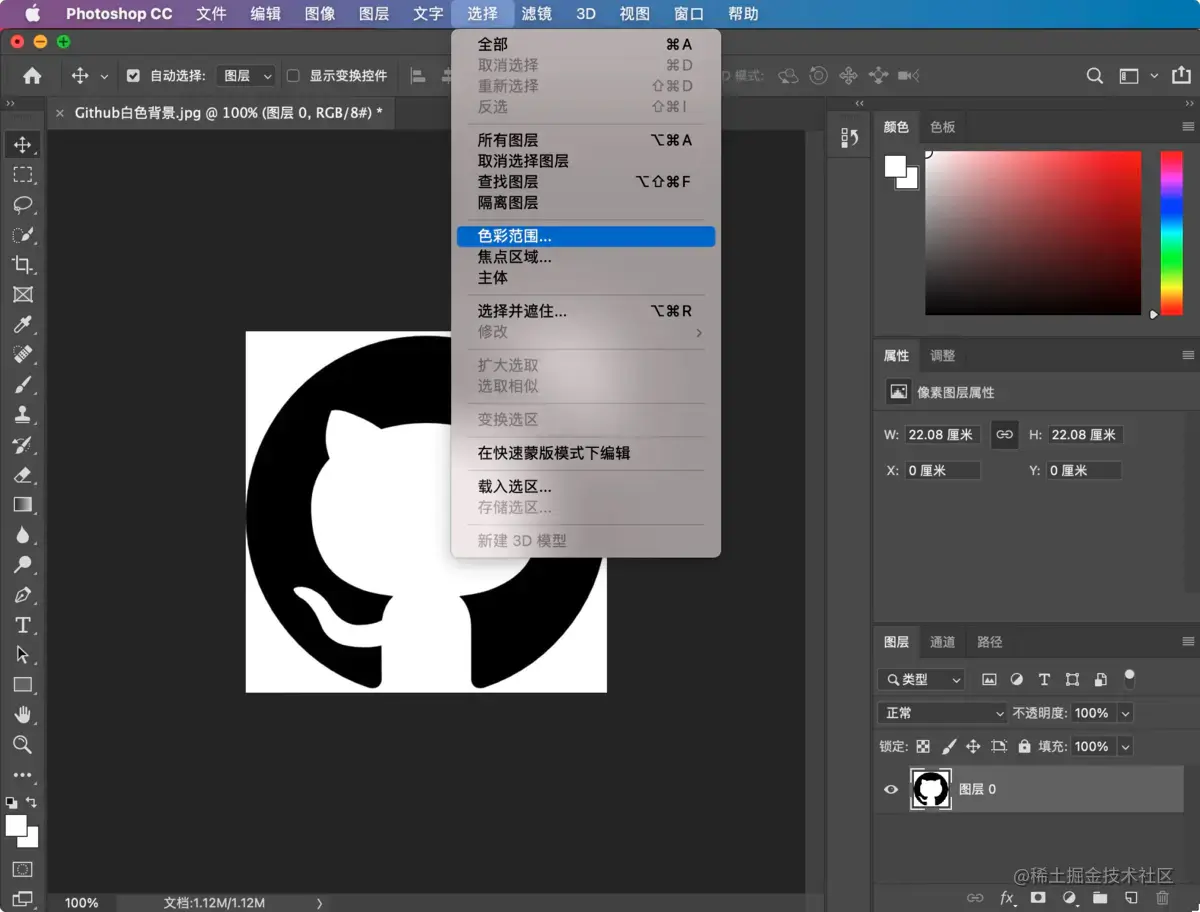Open the 类型 layer filter dropdown
The image size is (1200, 912).
(921, 680)
